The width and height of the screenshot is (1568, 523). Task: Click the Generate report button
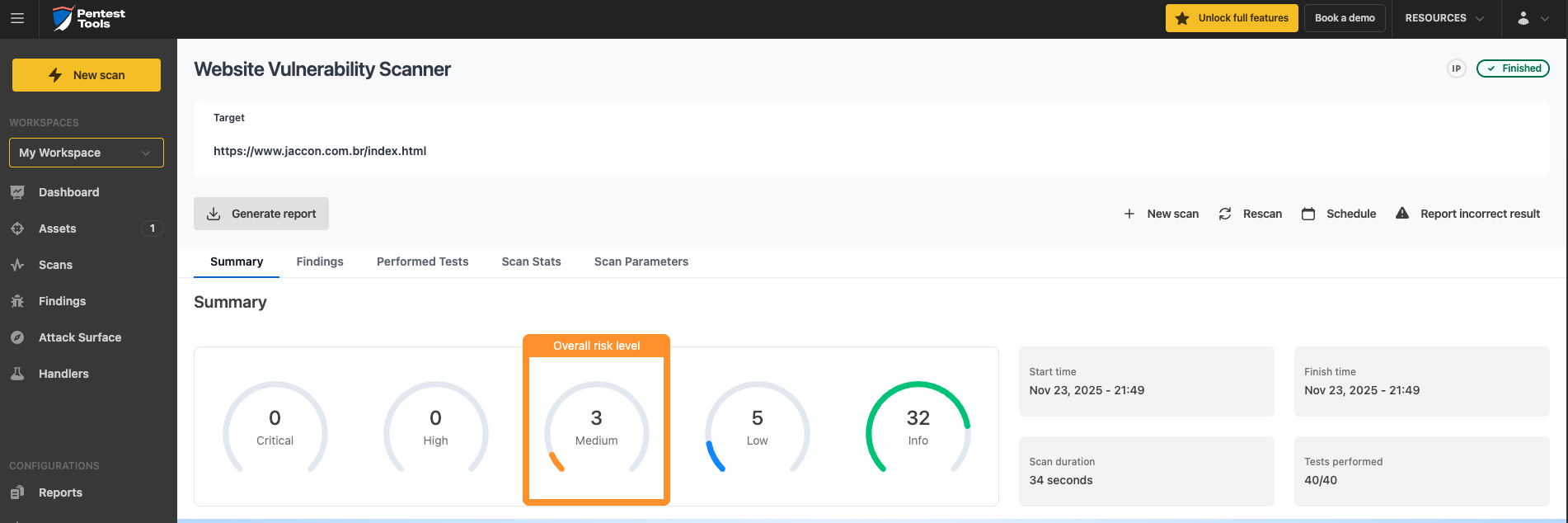(x=261, y=214)
